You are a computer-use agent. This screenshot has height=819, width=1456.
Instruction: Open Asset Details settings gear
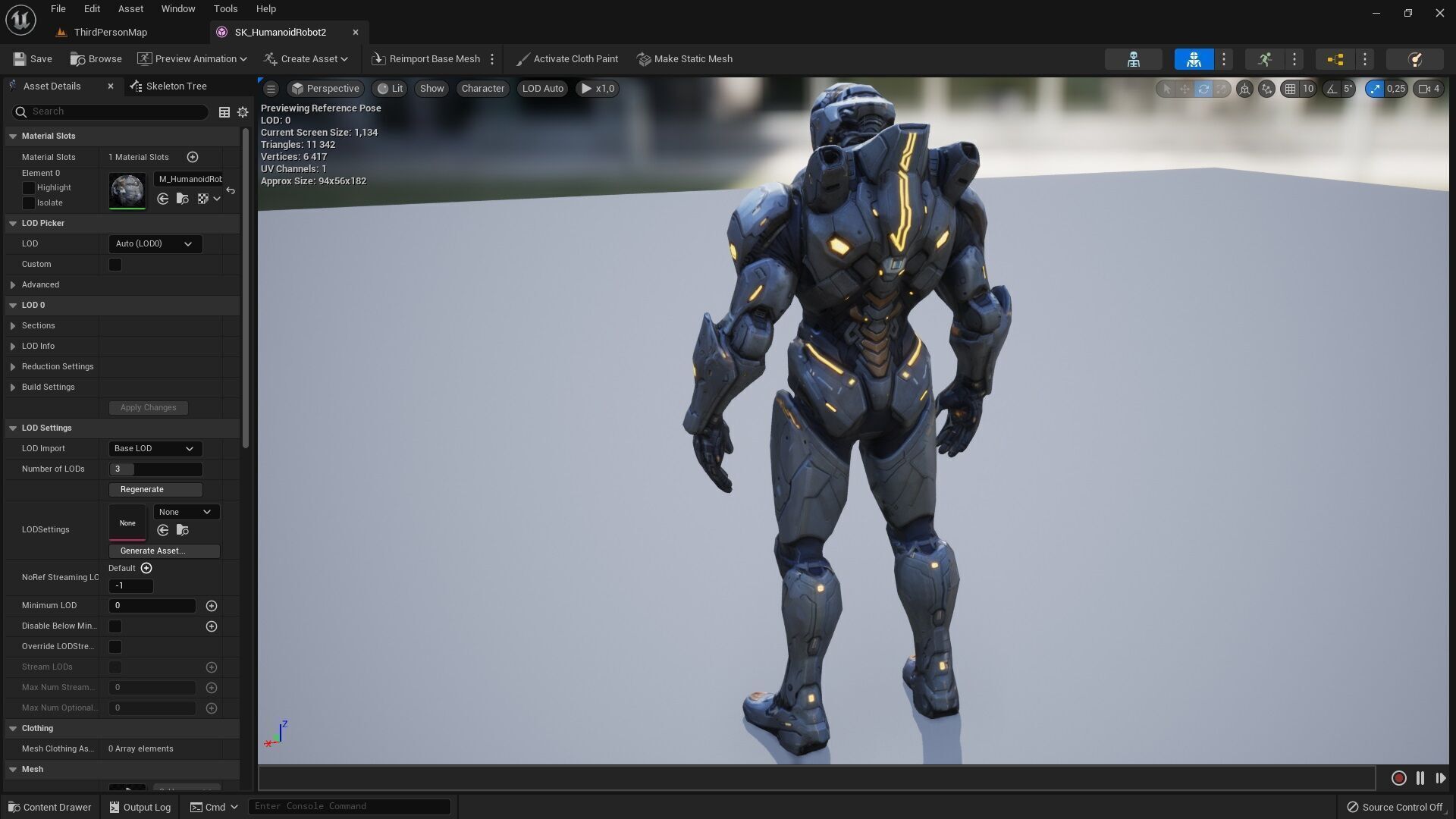(243, 112)
